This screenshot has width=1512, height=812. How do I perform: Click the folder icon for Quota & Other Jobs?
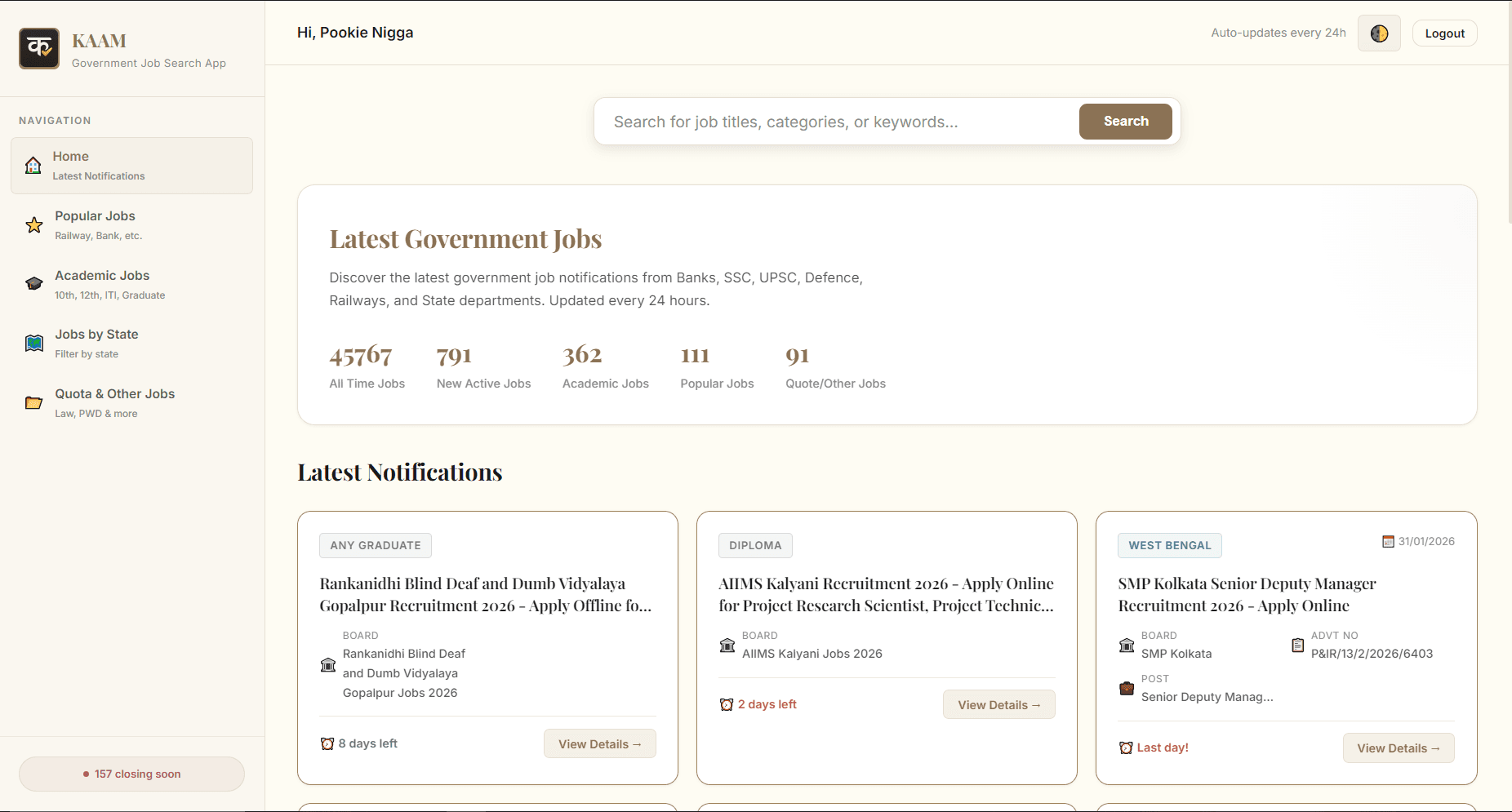pos(33,402)
